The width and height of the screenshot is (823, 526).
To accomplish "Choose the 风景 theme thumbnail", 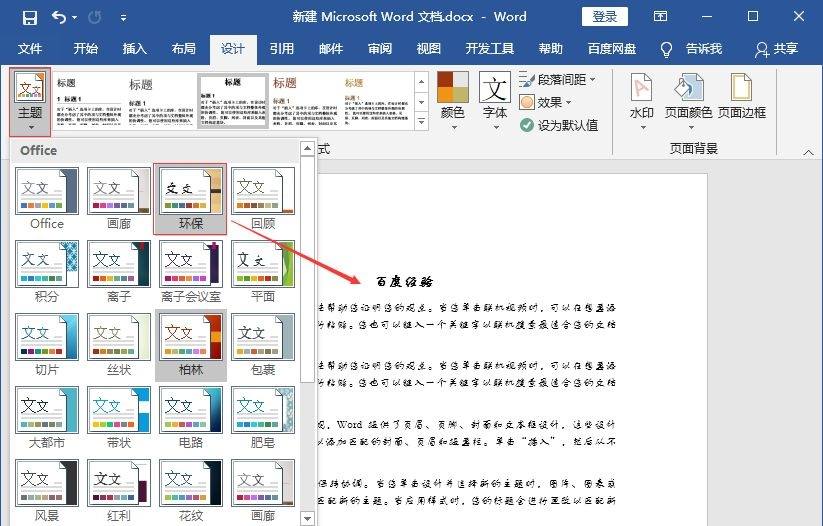I will (47, 491).
